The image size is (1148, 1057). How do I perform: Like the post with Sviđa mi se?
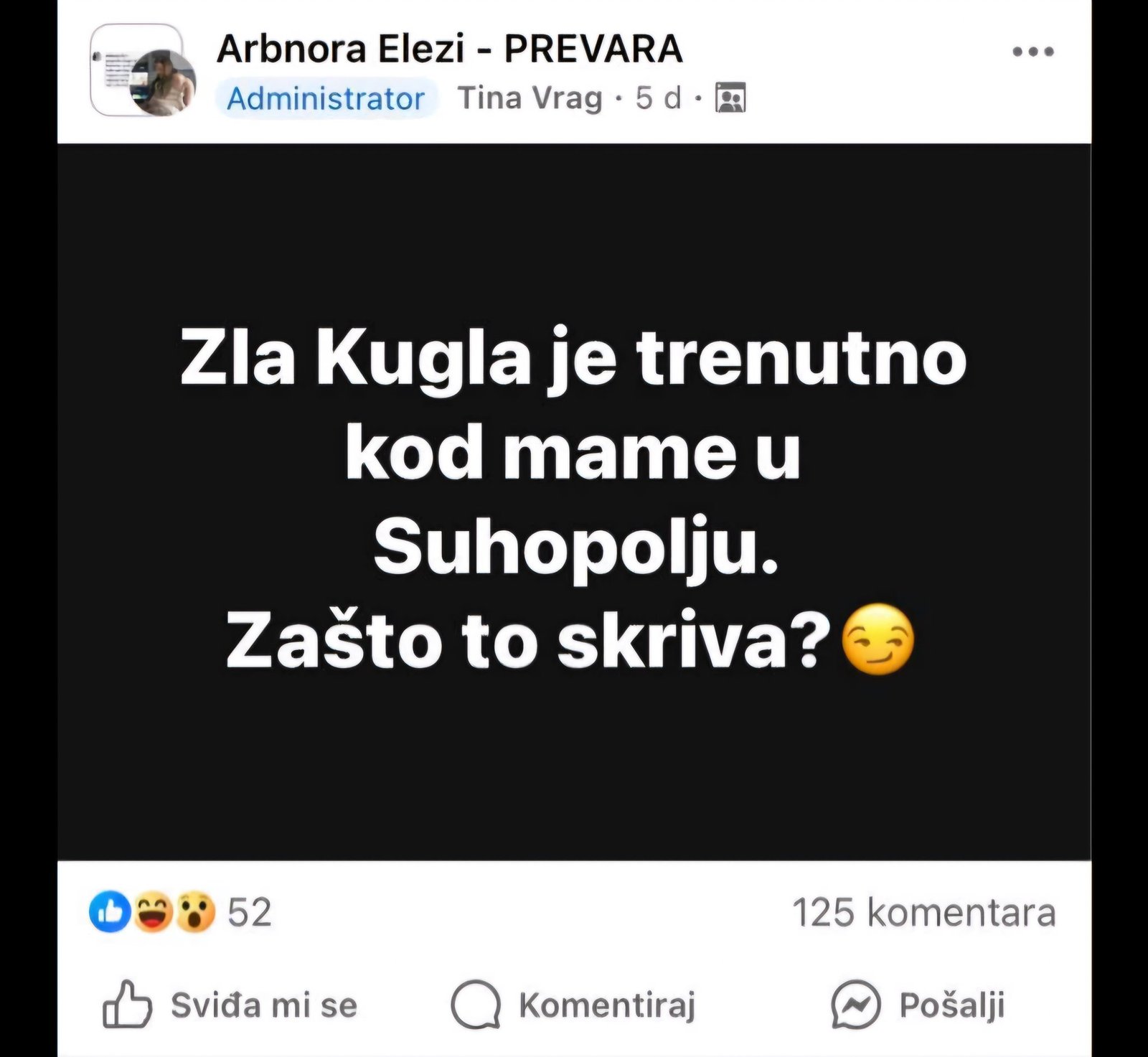(x=230, y=1005)
